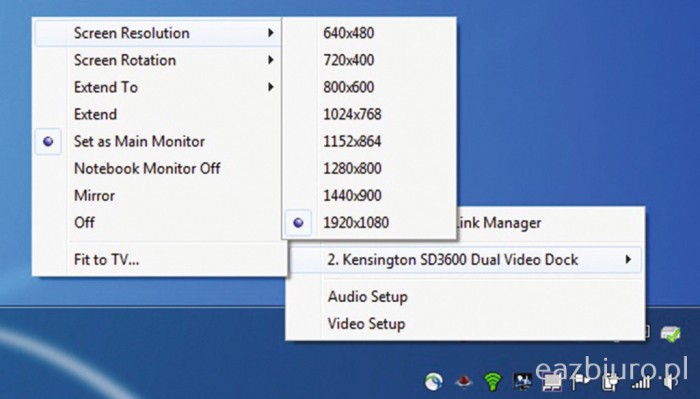Image resolution: width=700 pixels, height=399 pixels.
Task: Click the blue-green globe tray icon
Action: tap(433, 382)
